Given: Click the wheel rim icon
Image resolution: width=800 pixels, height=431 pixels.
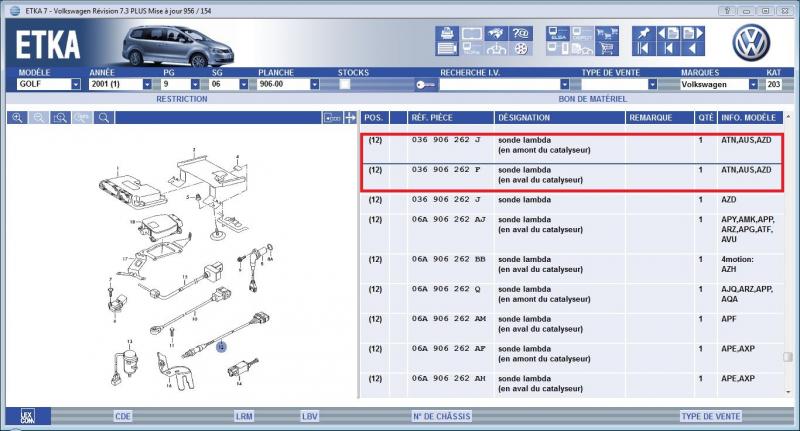Looking at the screenshot, I should pyautogui.click(x=520, y=49).
